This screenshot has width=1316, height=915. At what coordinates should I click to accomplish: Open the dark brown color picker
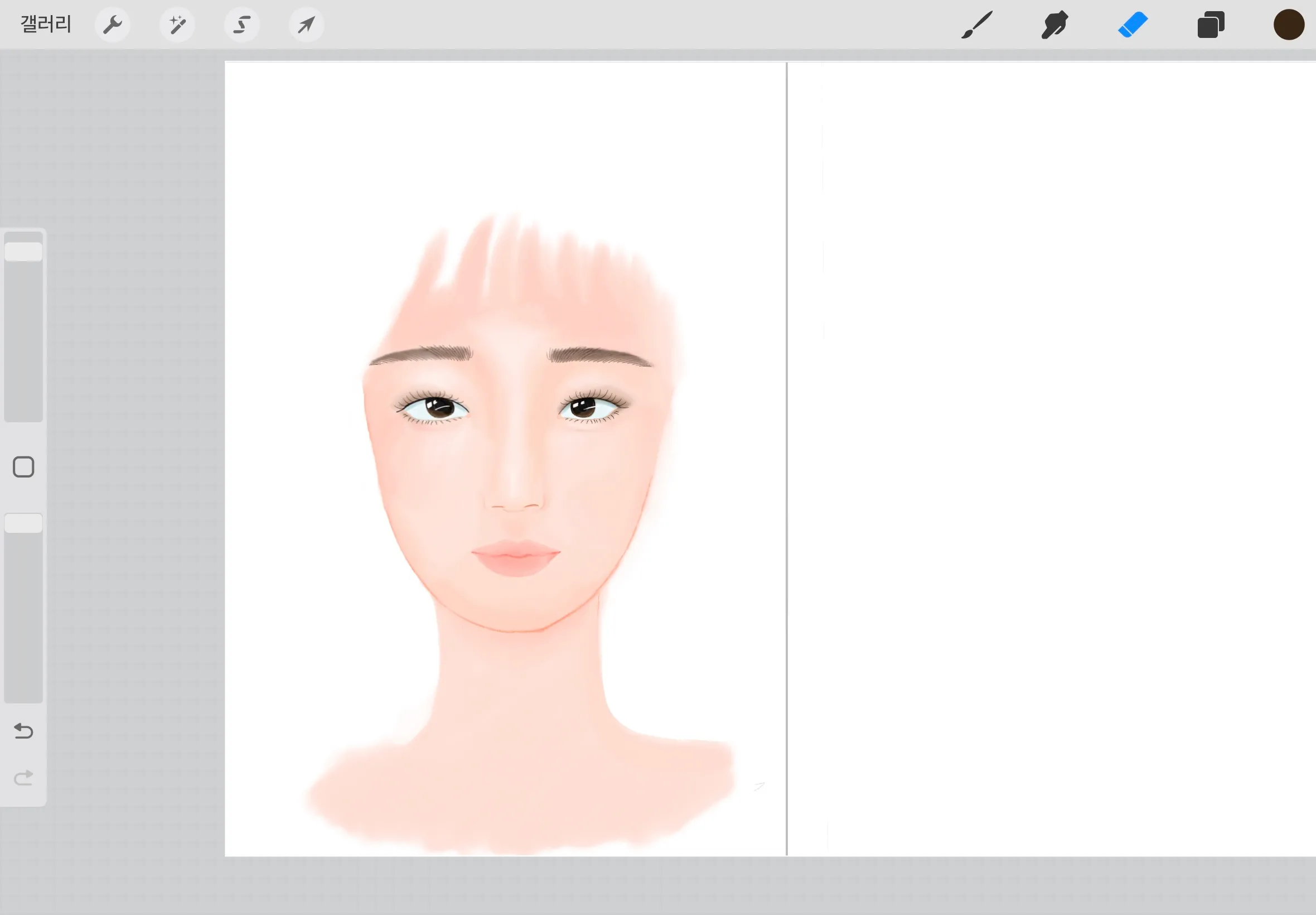1289,25
